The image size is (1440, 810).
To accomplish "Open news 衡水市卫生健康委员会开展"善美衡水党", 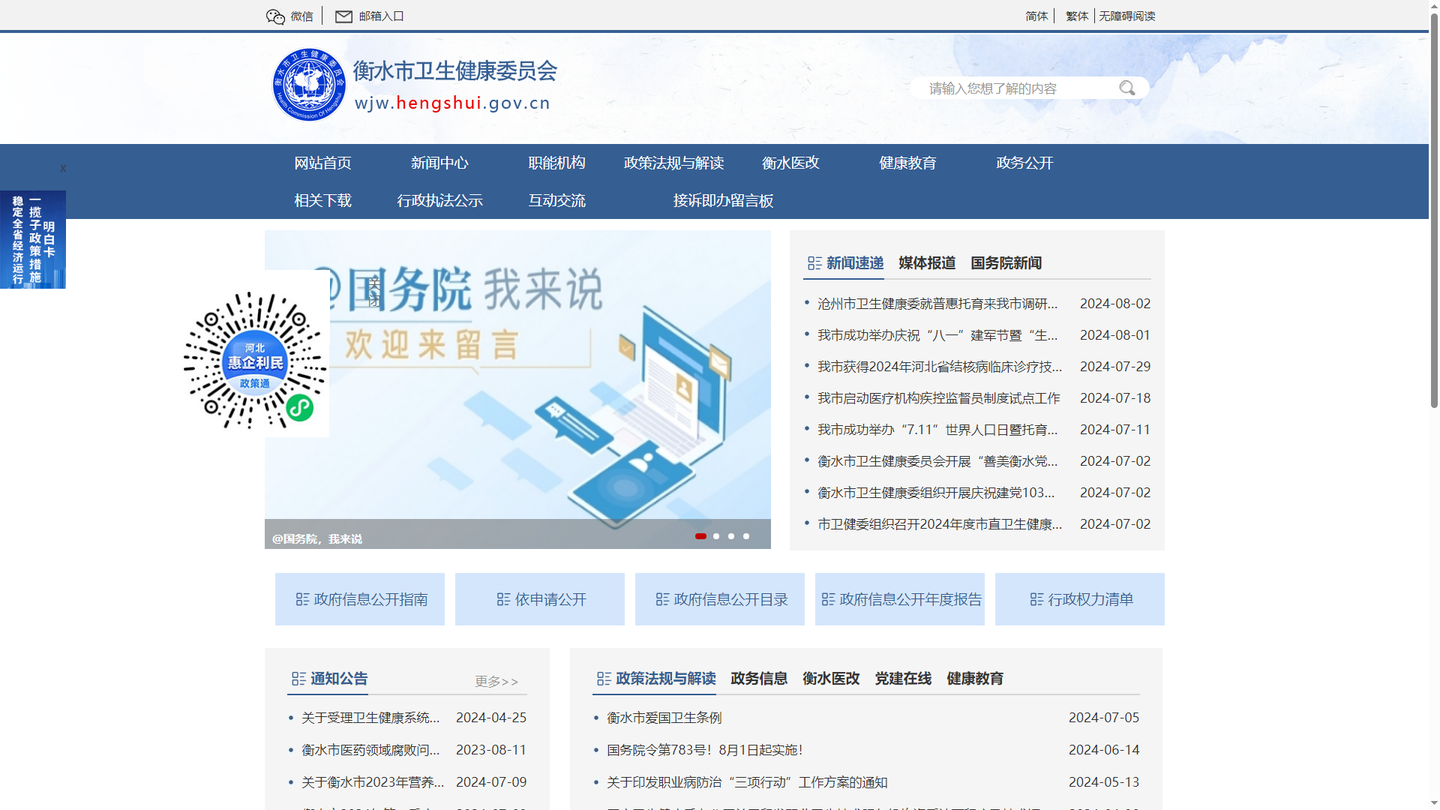I will coord(937,461).
